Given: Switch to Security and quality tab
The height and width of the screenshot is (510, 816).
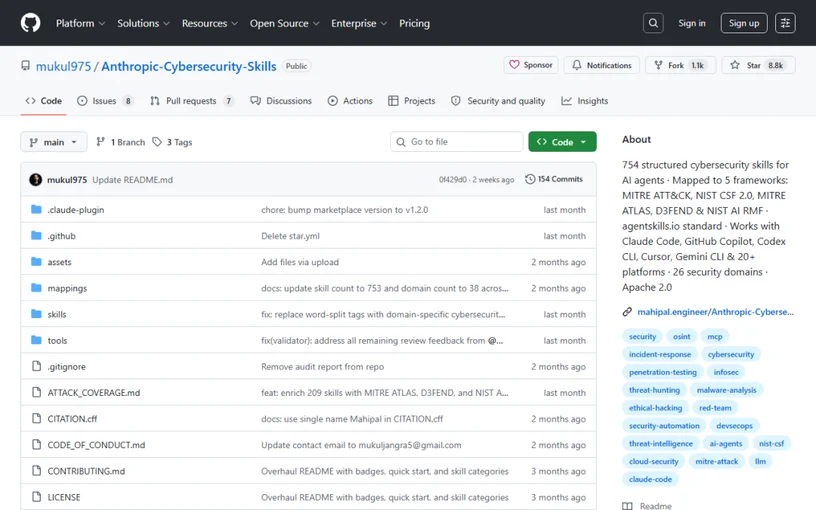Looking at the screenshot, I should tap(498, 101).
